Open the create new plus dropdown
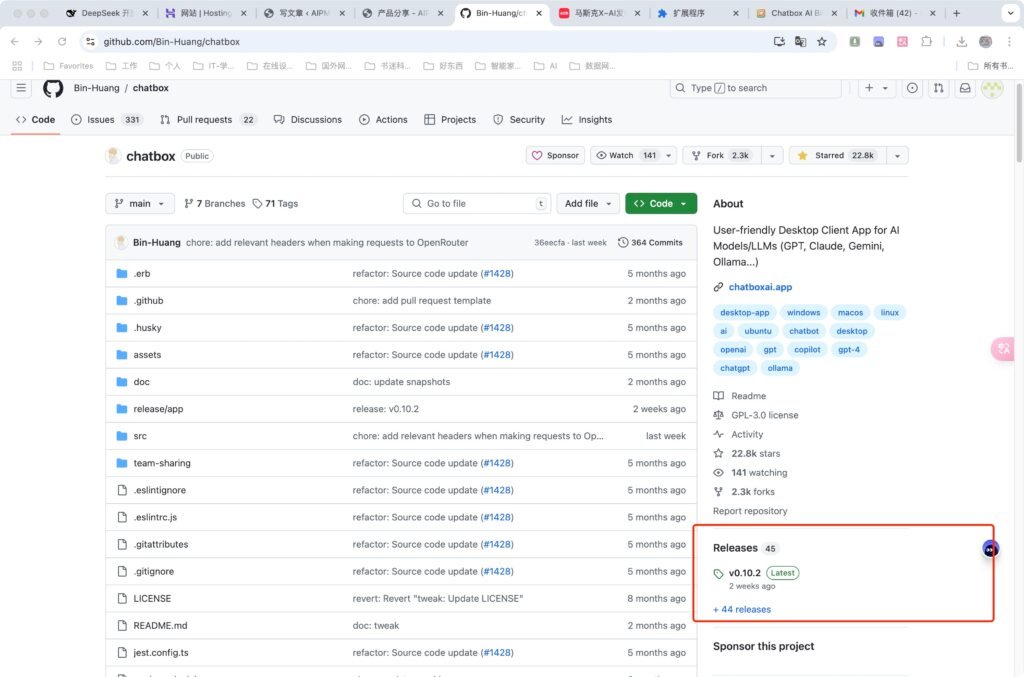Viewport: 1024px width, 677px height. click(x=876, y=88)
